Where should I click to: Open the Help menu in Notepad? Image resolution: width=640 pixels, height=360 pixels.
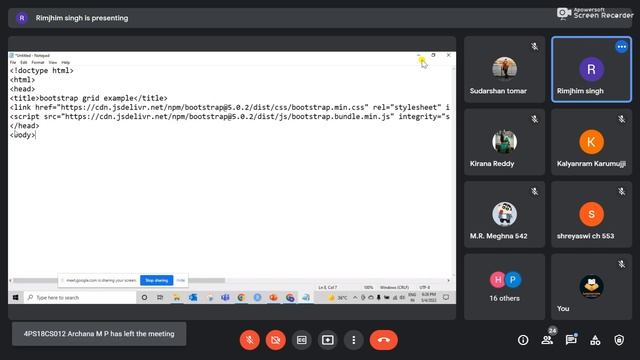click(65, 62)
